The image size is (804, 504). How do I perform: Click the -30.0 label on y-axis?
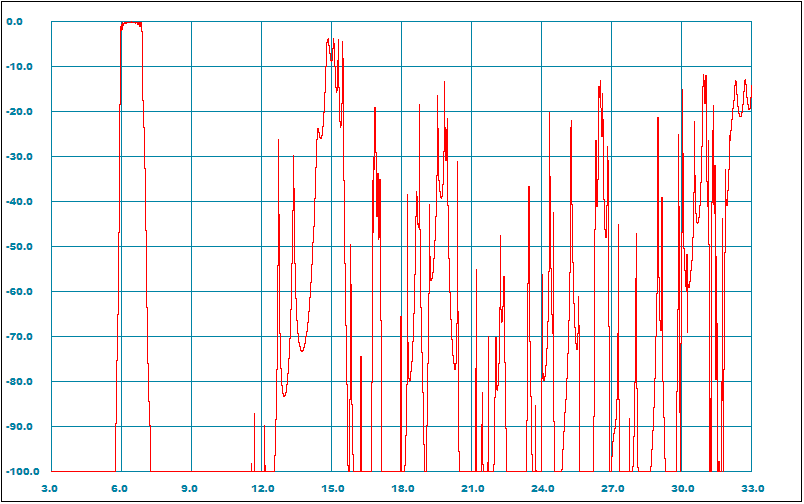22,157
